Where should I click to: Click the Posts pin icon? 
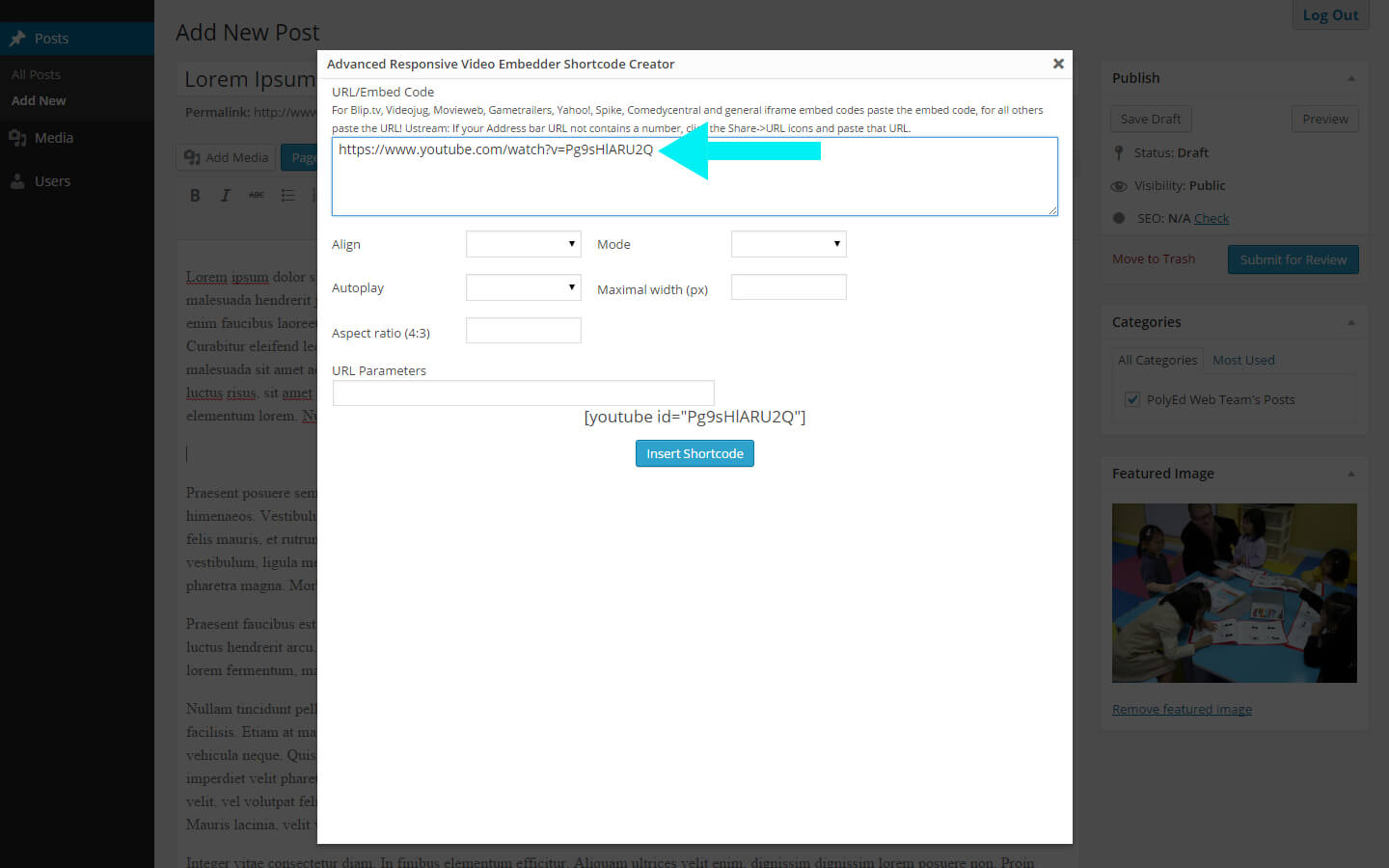pyautogui.click(x=17, y=39)
